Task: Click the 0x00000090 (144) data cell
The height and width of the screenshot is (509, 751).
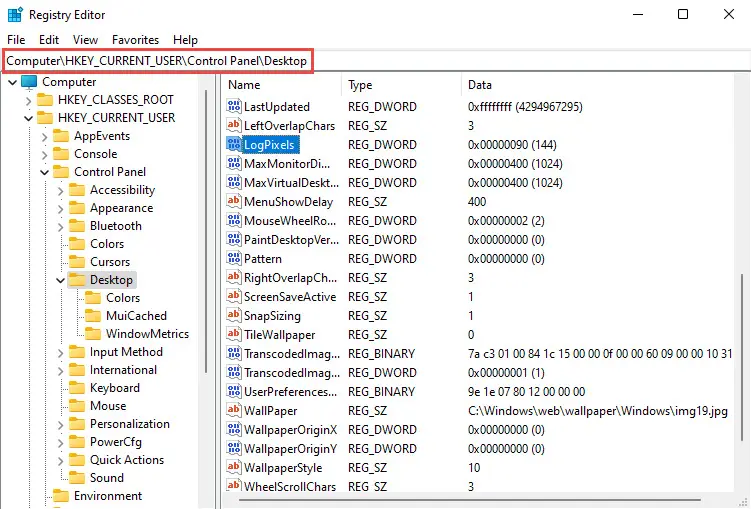Action: [512, 145]
